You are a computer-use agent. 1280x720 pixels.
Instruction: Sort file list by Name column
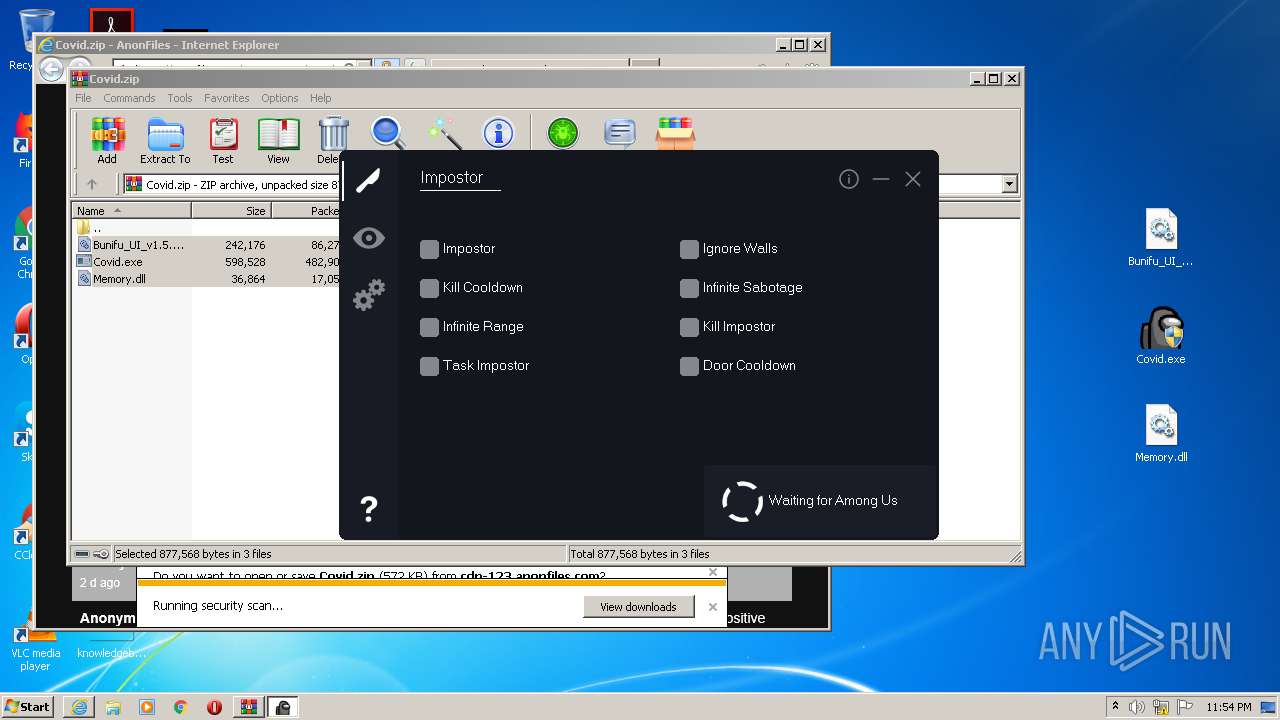[x=131, y=211]
